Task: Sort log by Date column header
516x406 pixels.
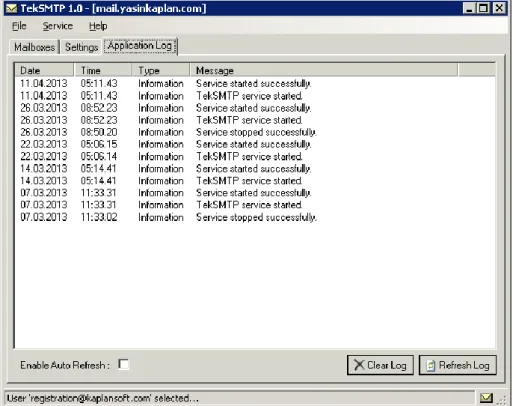Action: coord(44,70)
